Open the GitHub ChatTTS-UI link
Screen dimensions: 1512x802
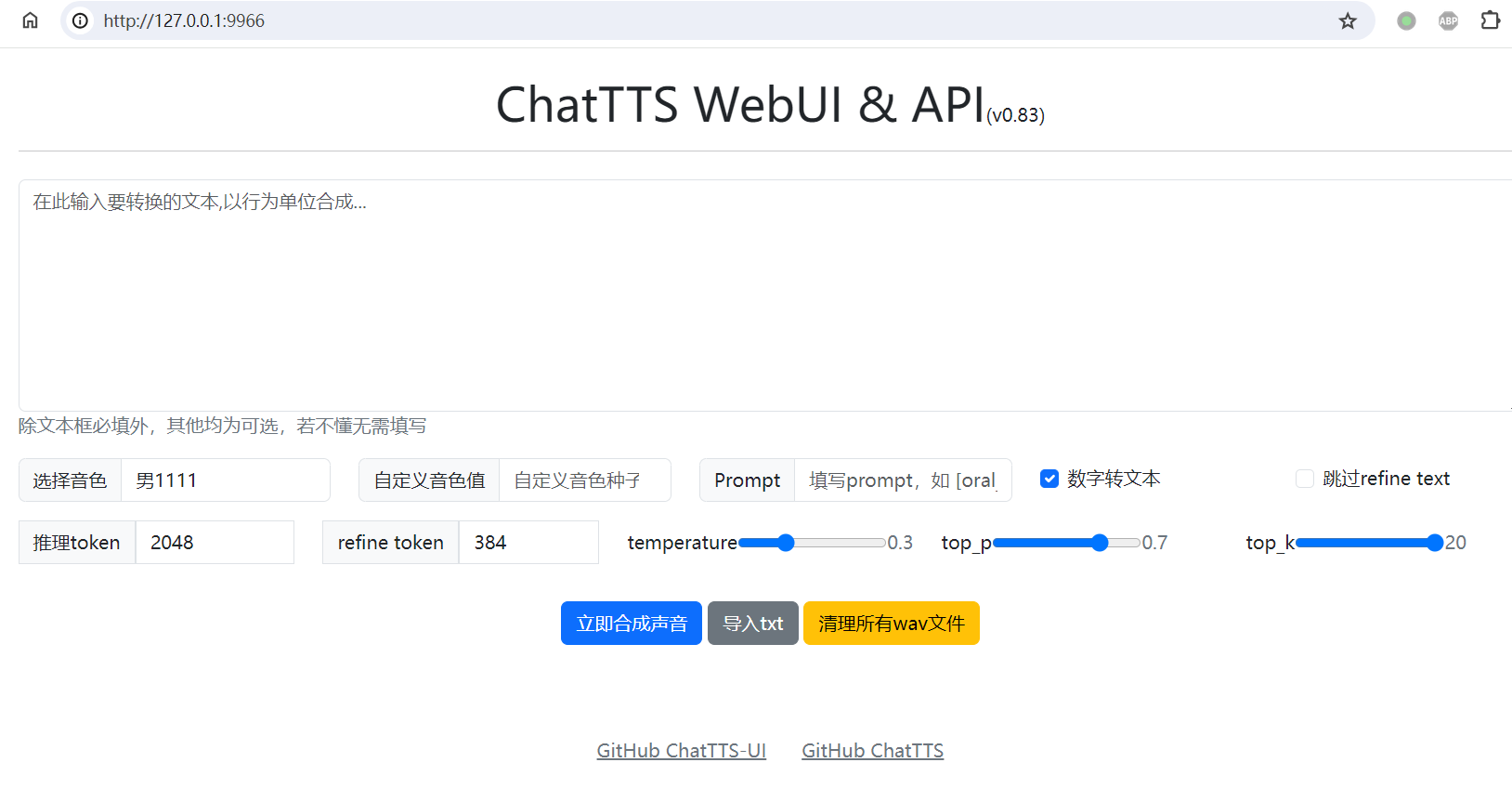click(x=681, y=751)
